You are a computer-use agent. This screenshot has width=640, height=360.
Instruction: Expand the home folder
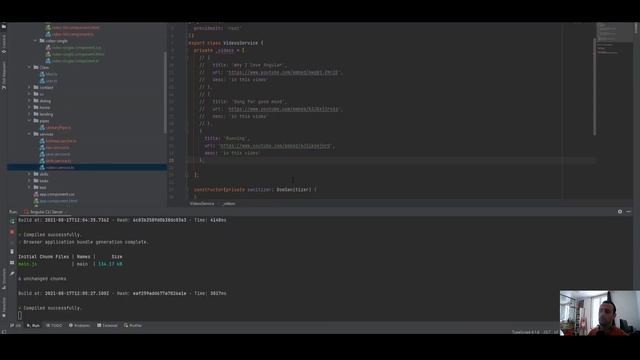point(29,107)
